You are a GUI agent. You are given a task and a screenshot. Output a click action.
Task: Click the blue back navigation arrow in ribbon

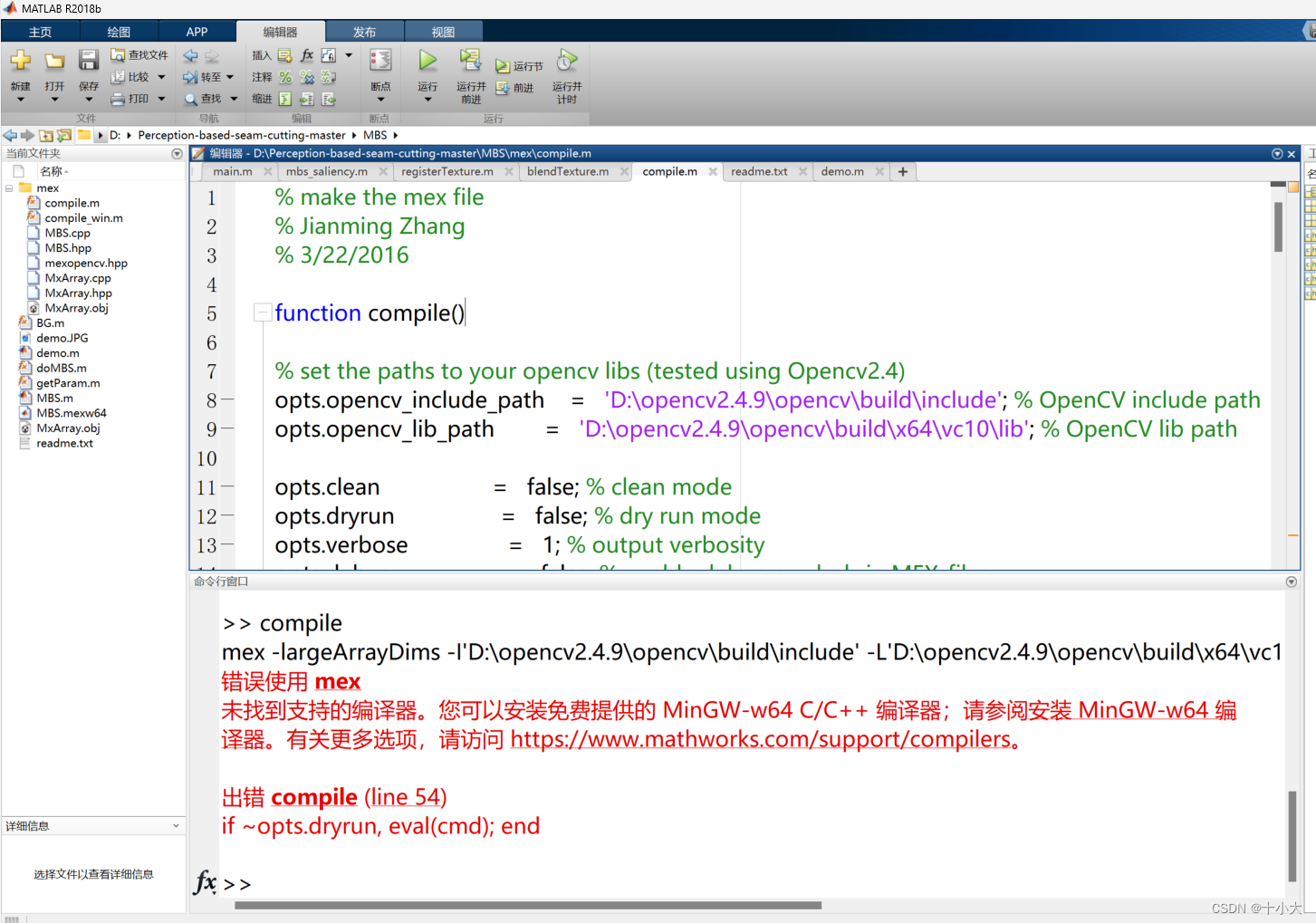point(190,55)
